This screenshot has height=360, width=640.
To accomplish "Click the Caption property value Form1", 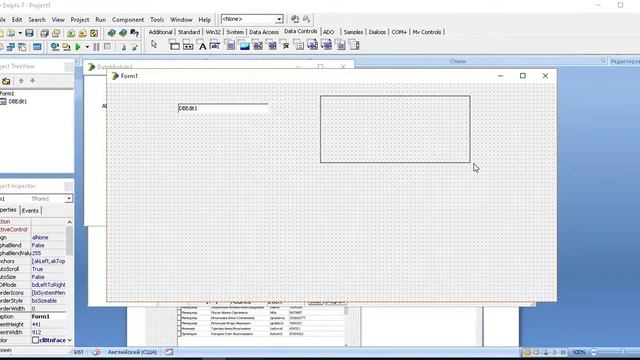I will [48, 316].
